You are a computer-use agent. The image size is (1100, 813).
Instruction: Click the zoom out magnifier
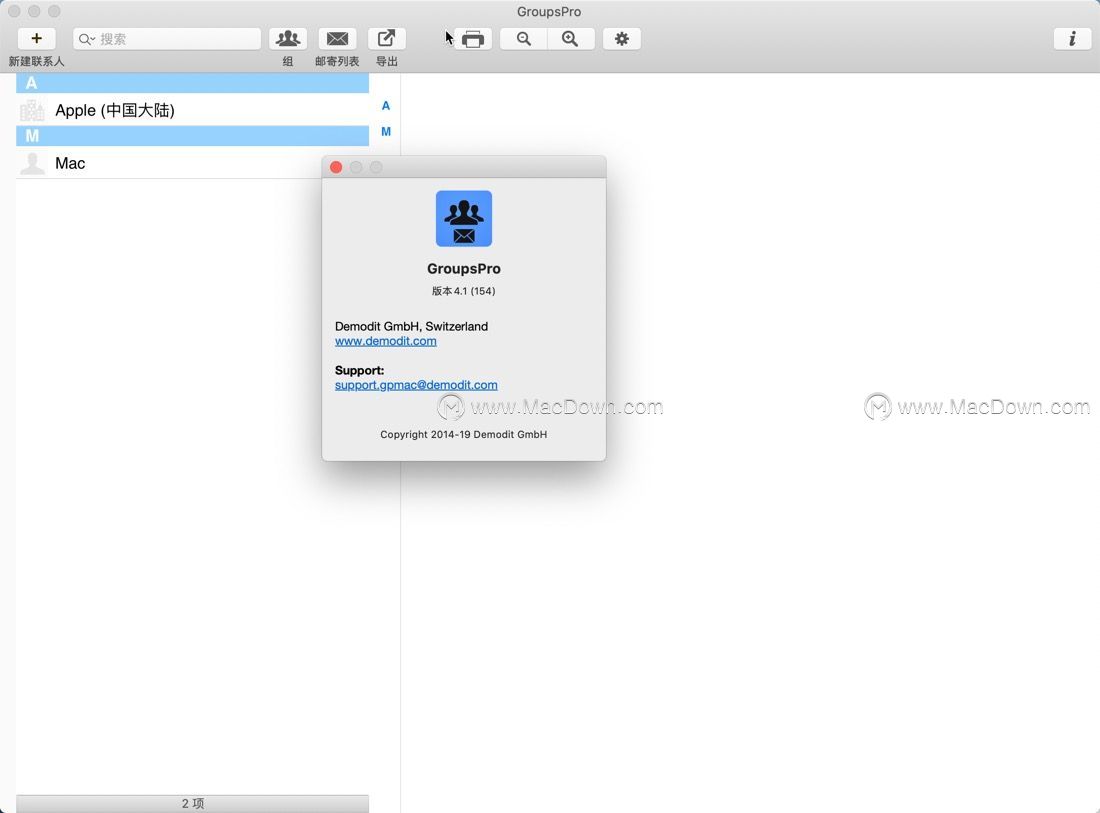(524, 39)
